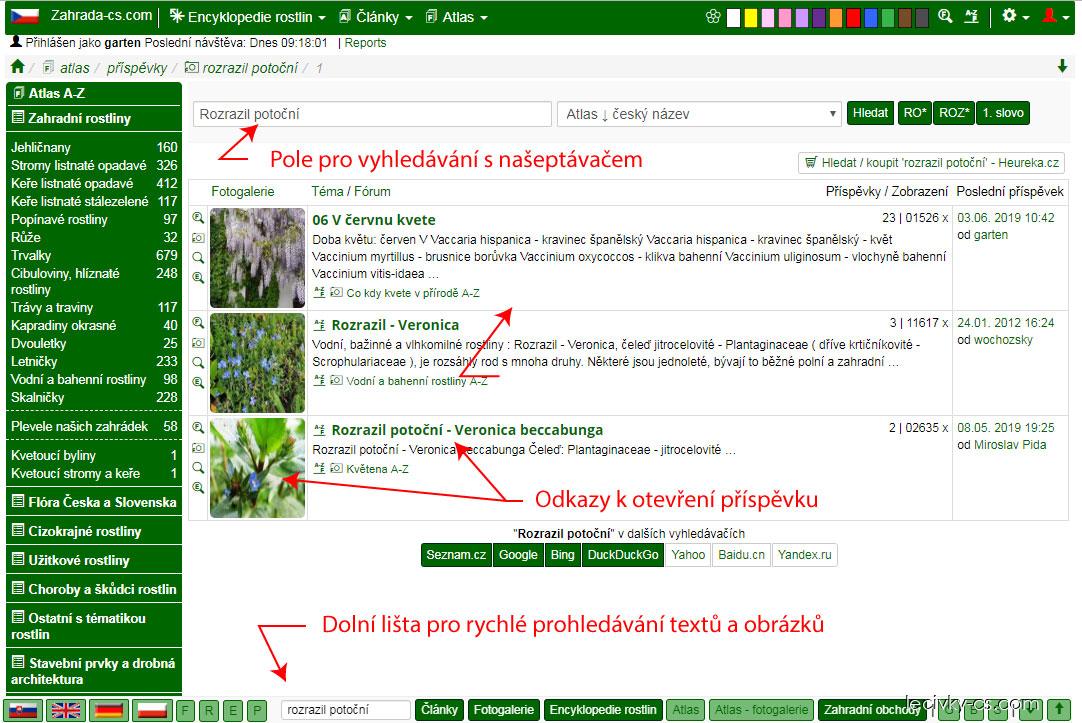Screen dimensions: 1082x723
Task: Click the flower icon in top toolbar
Action: [x=712, y=17]
